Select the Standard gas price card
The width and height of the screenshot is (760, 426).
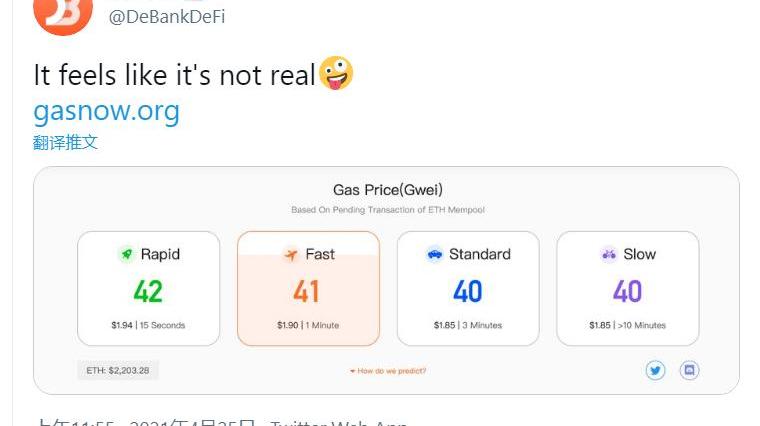pos(468,289)
